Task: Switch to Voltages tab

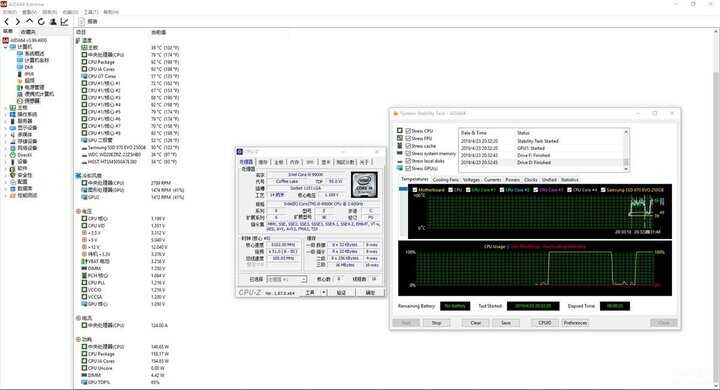Action: (x=471, y=180)
